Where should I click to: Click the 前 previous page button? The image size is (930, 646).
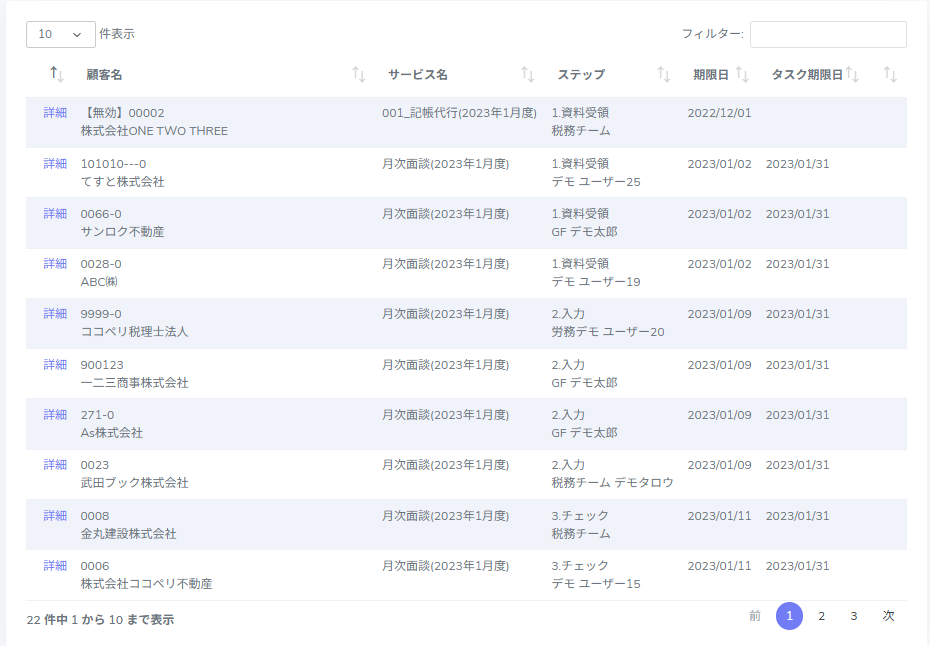point(755,616)
